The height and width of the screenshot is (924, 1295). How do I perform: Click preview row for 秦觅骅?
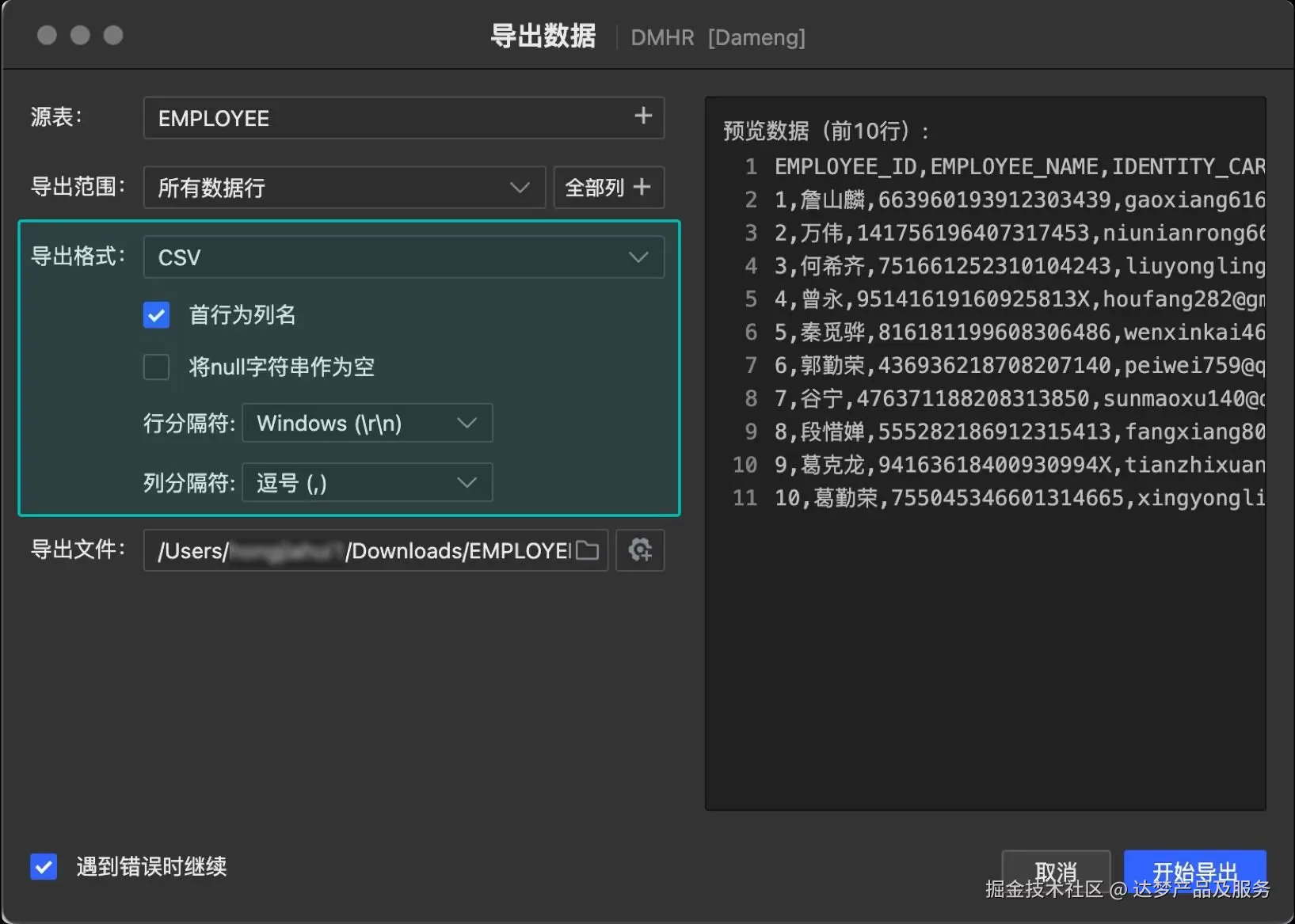click(1019, 332)
